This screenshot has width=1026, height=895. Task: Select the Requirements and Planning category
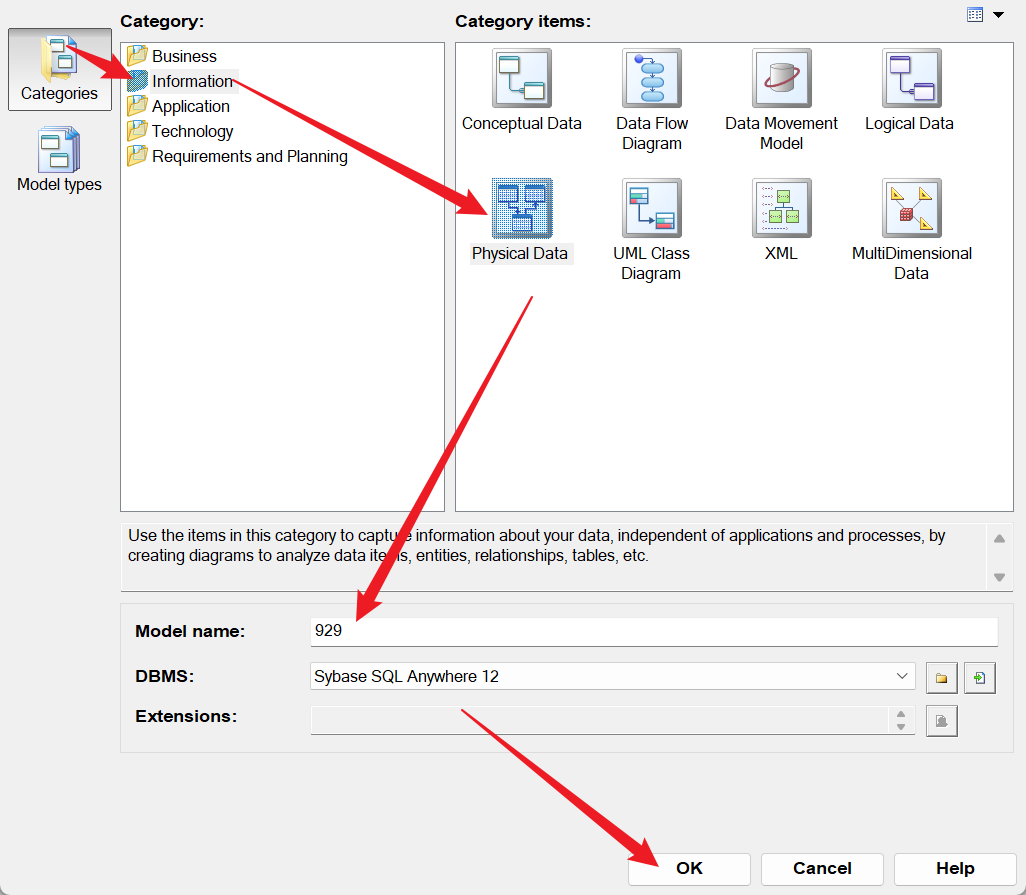pos(249,156)
